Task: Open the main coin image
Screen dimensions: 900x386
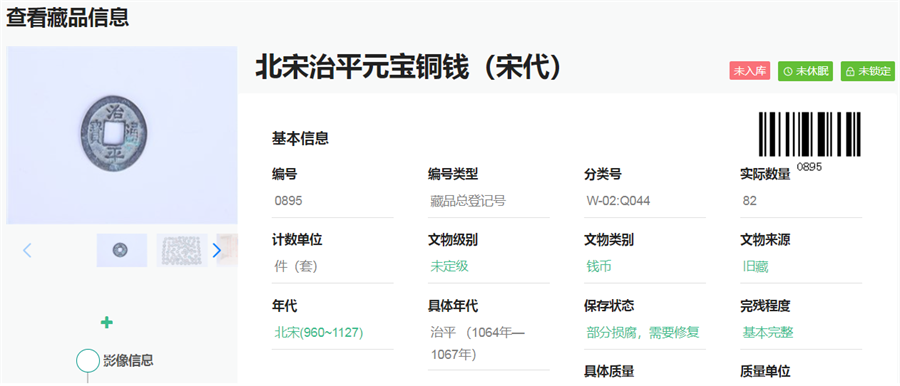Action: [x=122, y=135]
